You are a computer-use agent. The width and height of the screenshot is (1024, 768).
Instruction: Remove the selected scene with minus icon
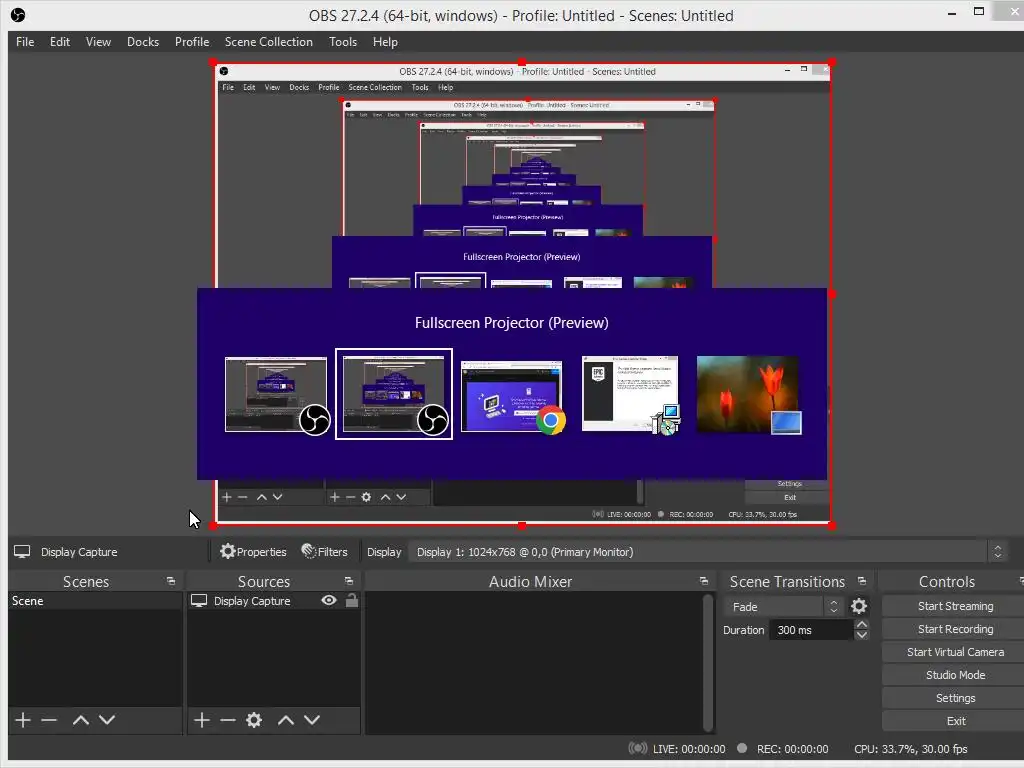pos(49,720)
